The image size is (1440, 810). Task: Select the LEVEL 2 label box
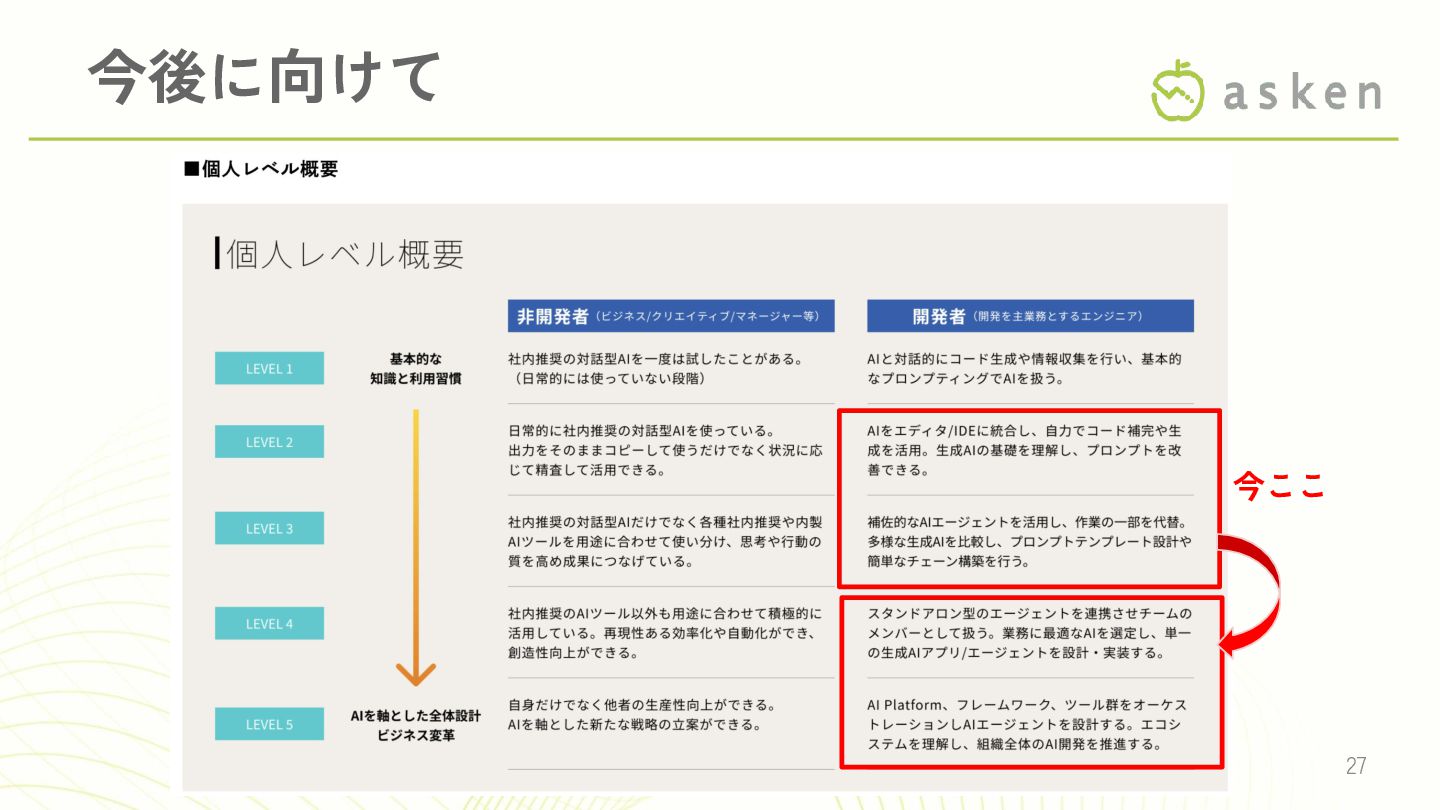tap(269, 442)
